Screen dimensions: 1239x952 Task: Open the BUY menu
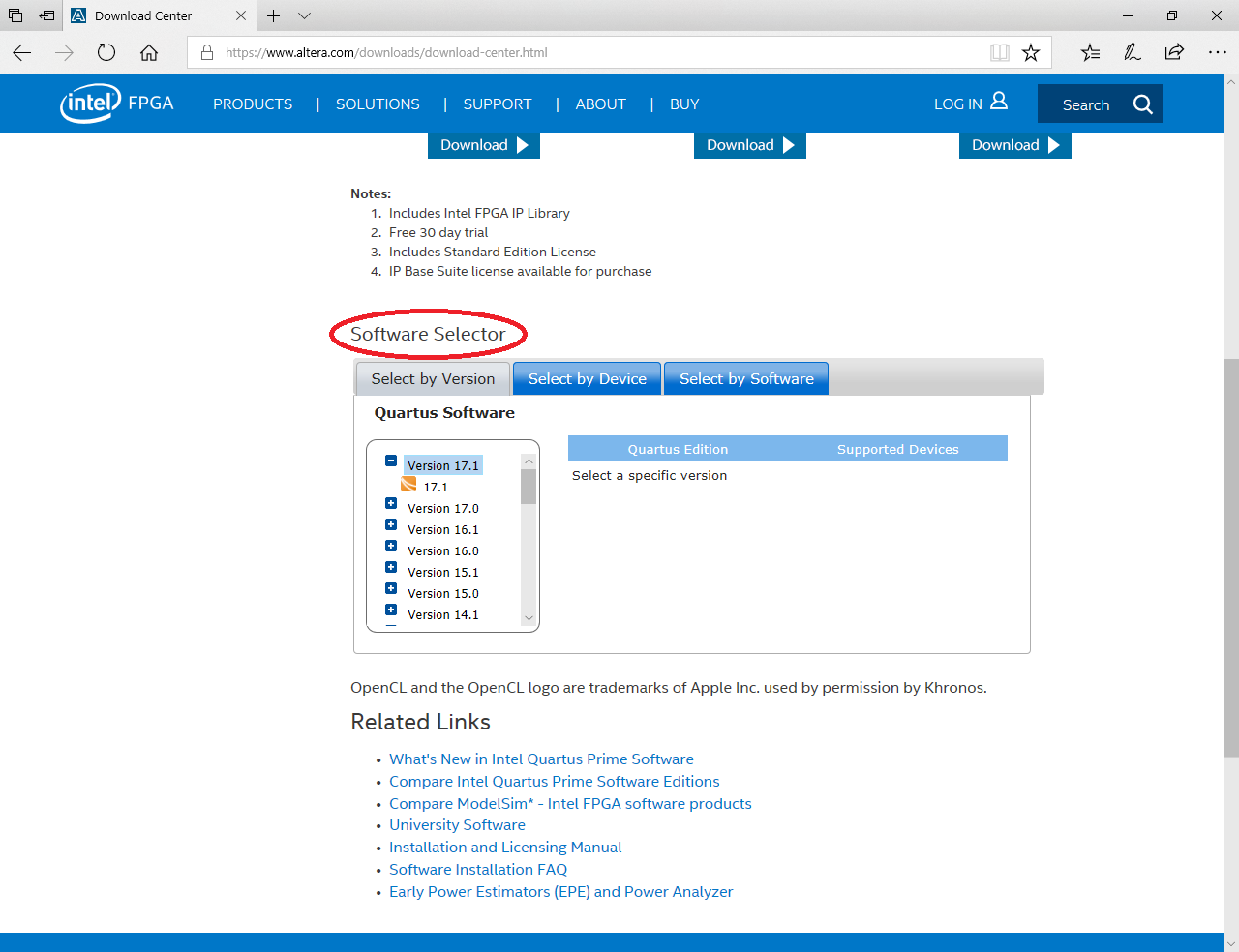tap(684, 104)
